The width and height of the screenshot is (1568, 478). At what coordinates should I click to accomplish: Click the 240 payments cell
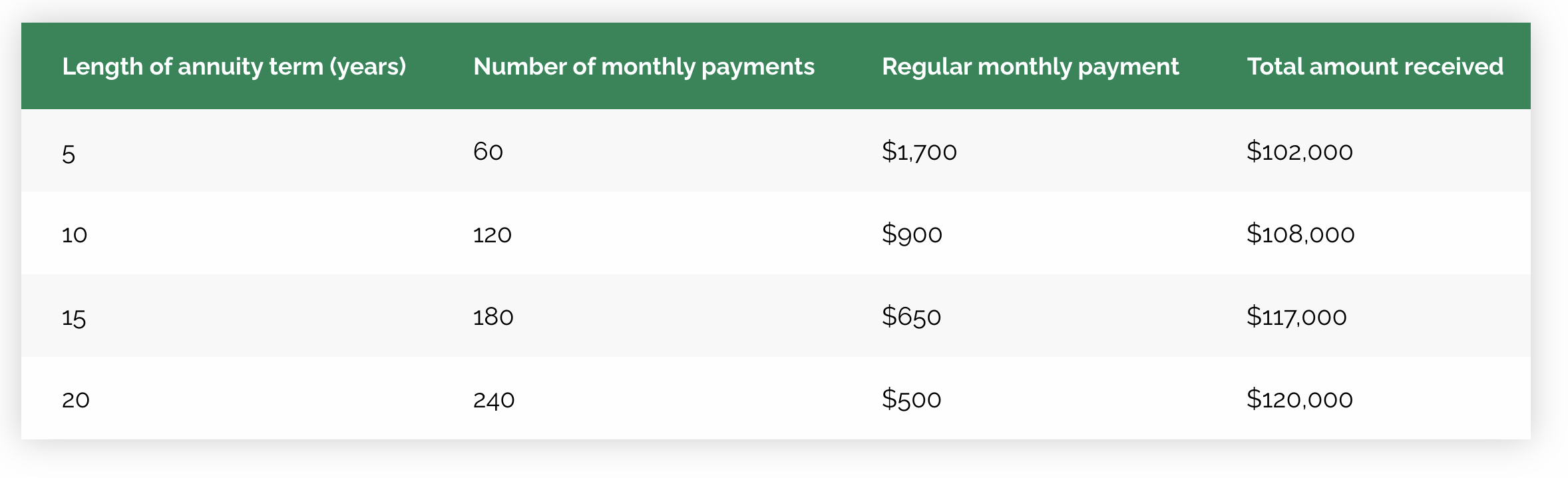tap(494, 399)
